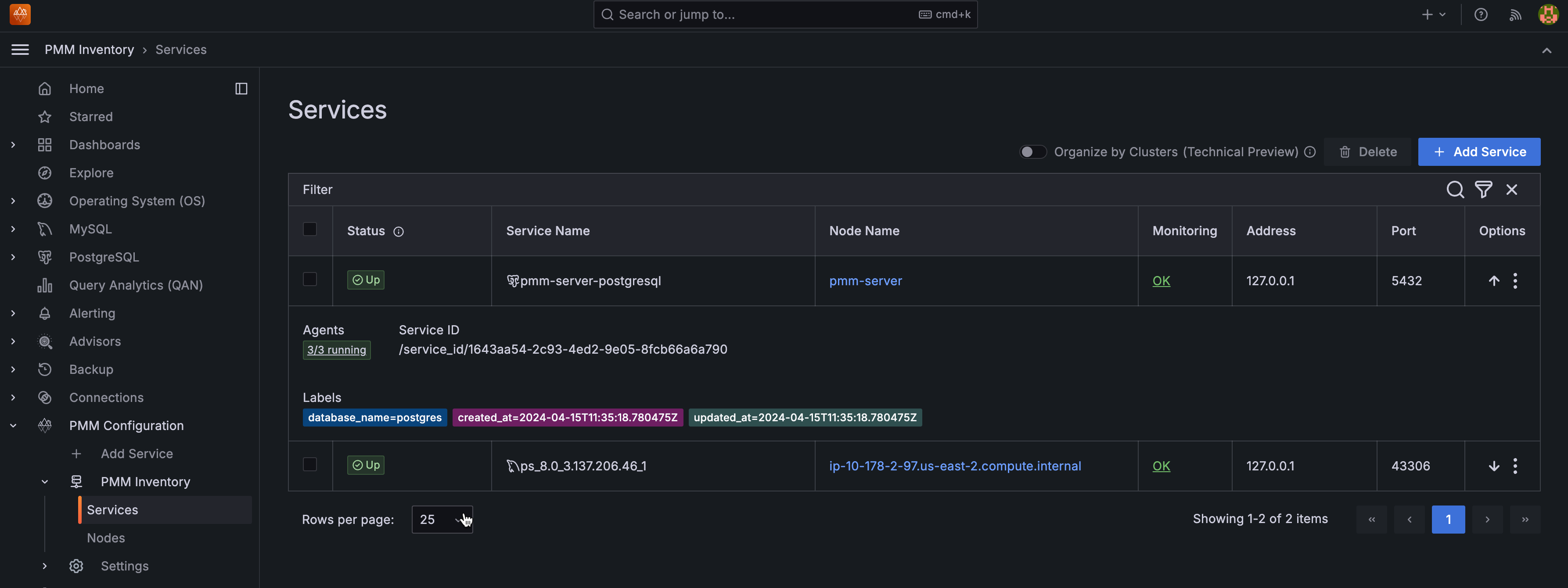Click the Status column info icon

click(x=399, y=231)
